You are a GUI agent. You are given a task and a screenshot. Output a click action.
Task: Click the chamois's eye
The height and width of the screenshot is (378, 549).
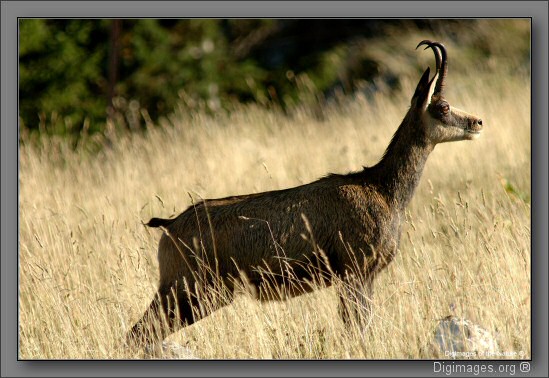[x=444, y=108]
